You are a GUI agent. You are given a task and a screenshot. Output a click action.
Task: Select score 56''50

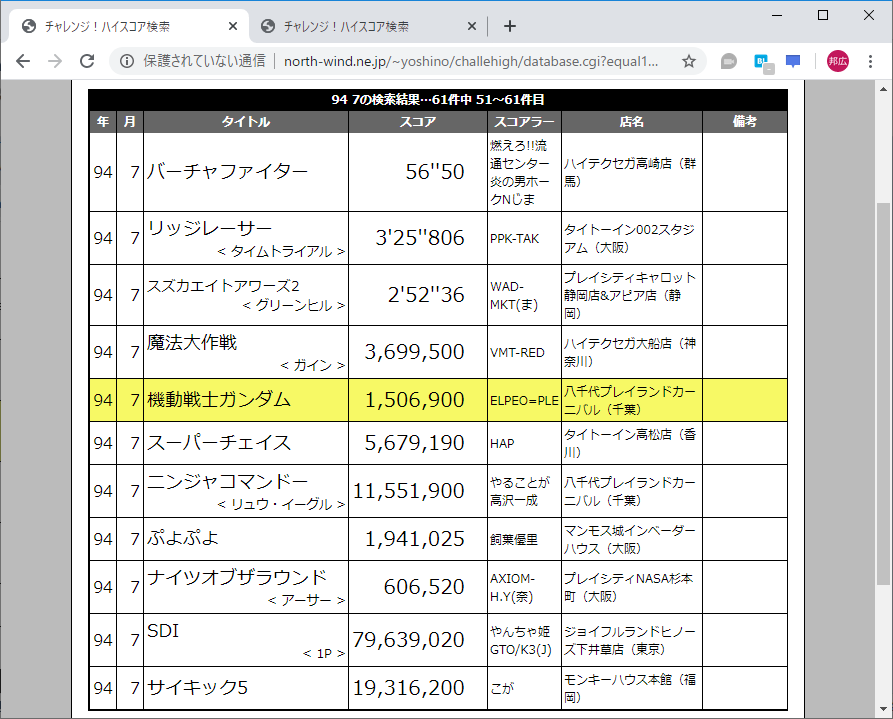[x=435, y=171]
